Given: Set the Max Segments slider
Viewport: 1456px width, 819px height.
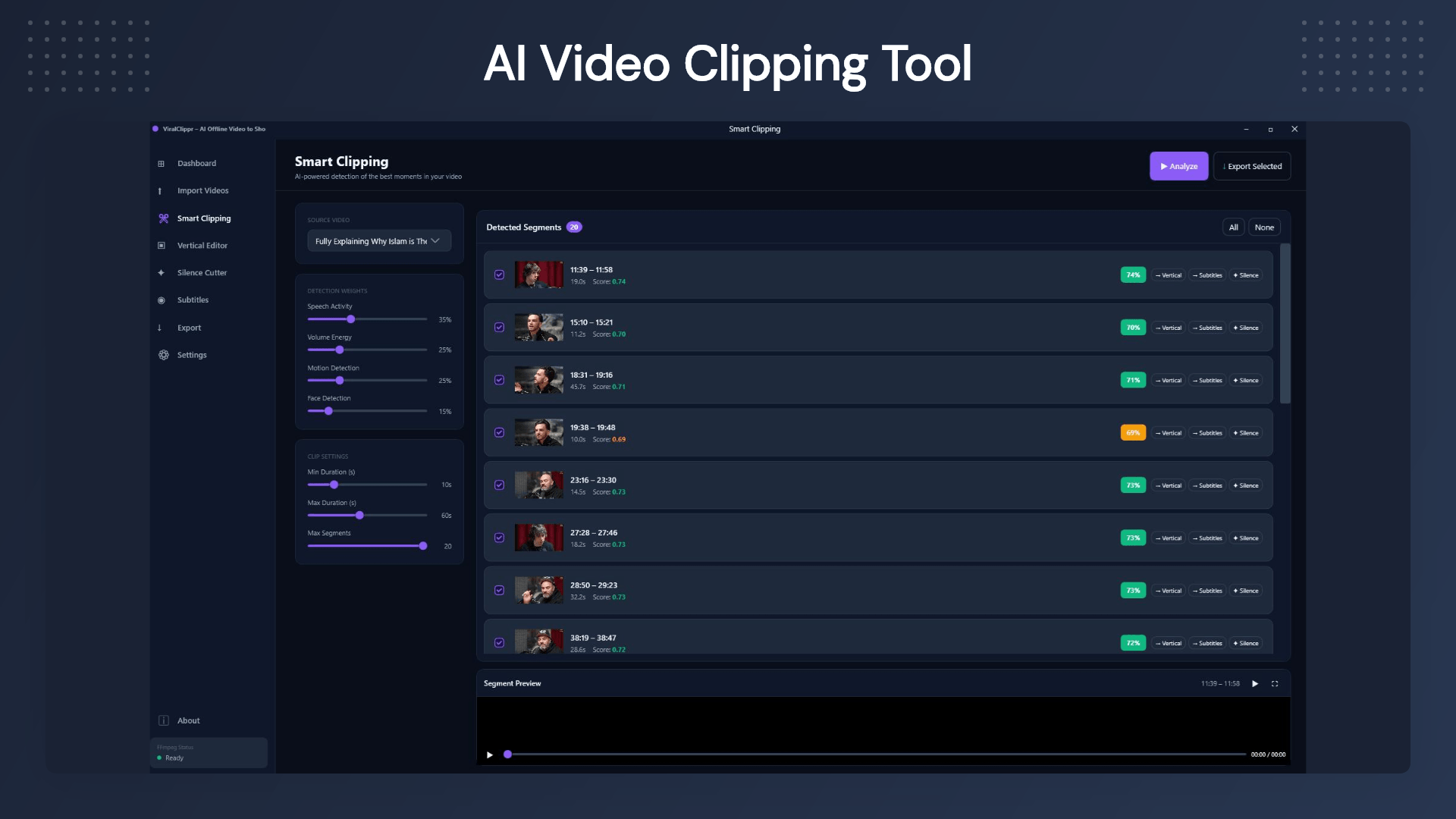Looking at the screenshot, I should click(367, 546).
